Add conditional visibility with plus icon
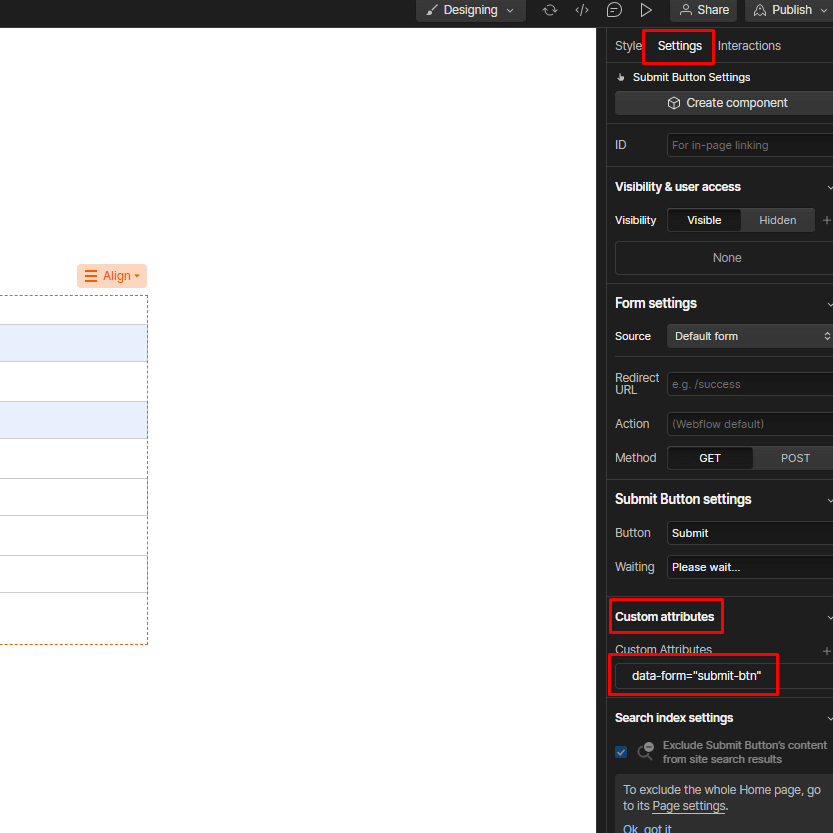 tap(826, 220)
